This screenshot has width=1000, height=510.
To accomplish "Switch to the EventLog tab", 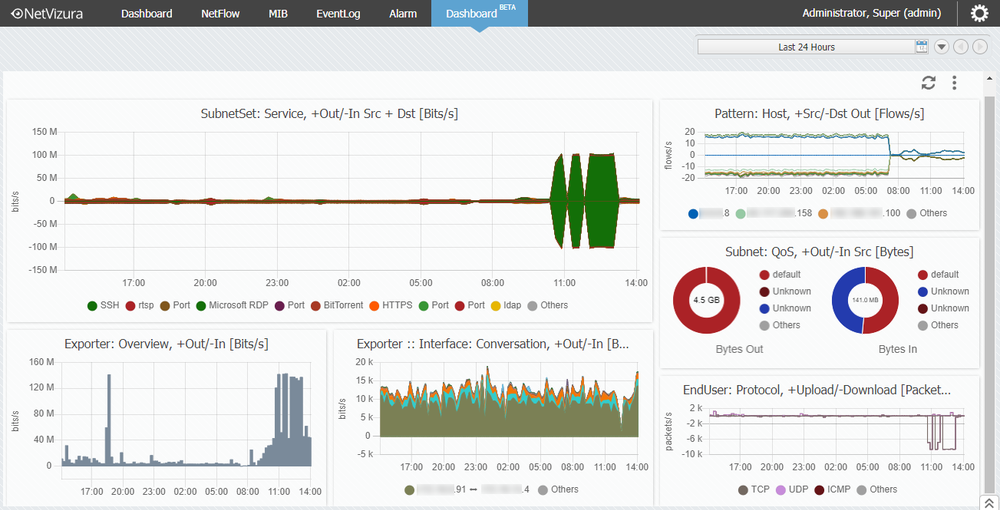I will click(x=338, y=13).
